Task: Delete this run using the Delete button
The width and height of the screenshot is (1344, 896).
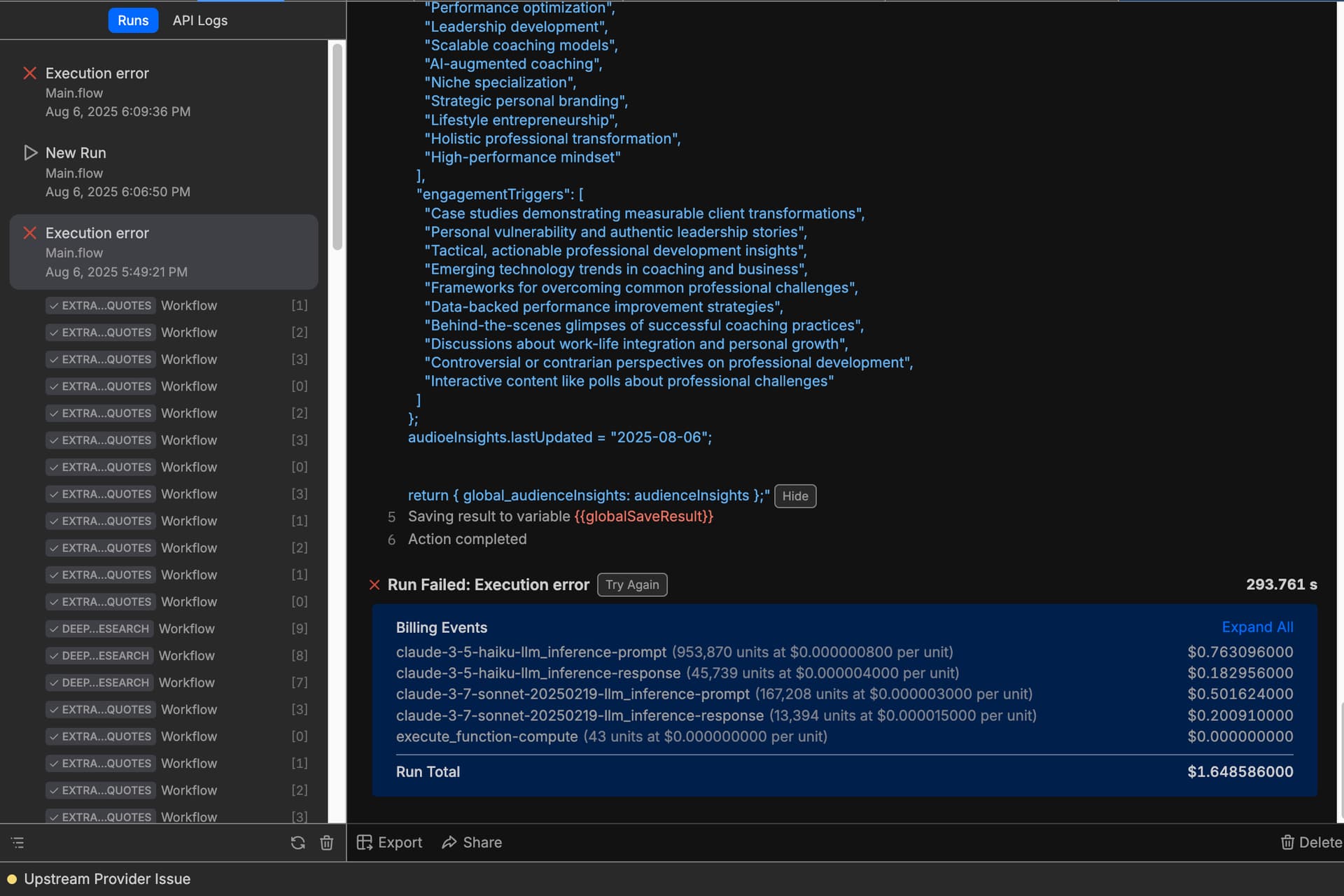Action: tap(1311, 842)
